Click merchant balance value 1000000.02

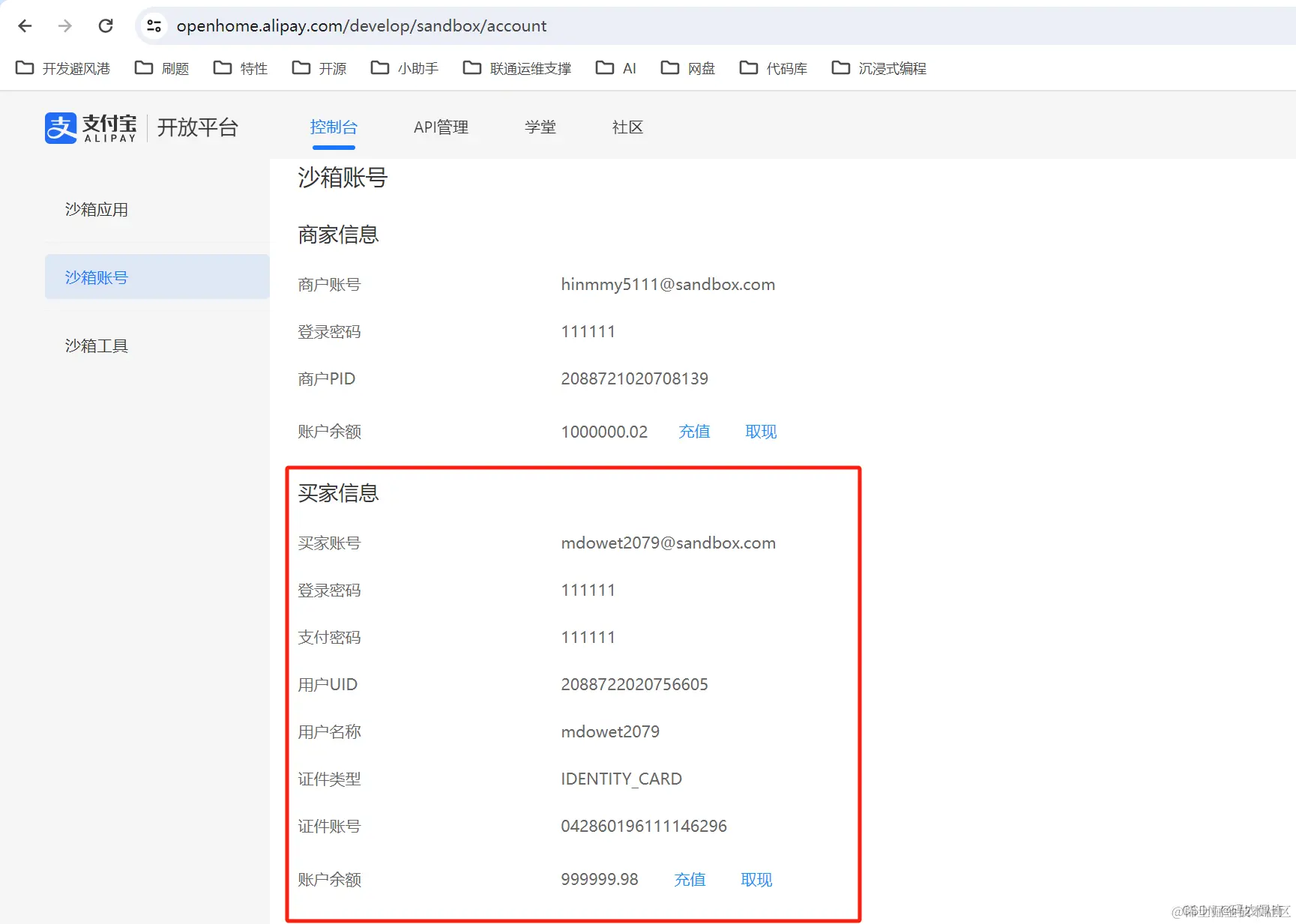point(604,432)
